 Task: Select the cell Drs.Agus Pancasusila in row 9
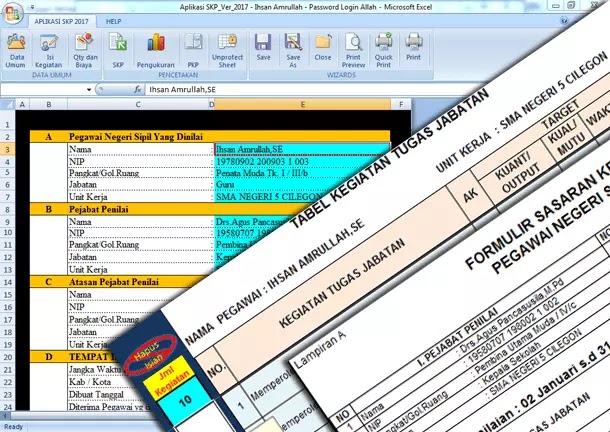coord(253,221)
